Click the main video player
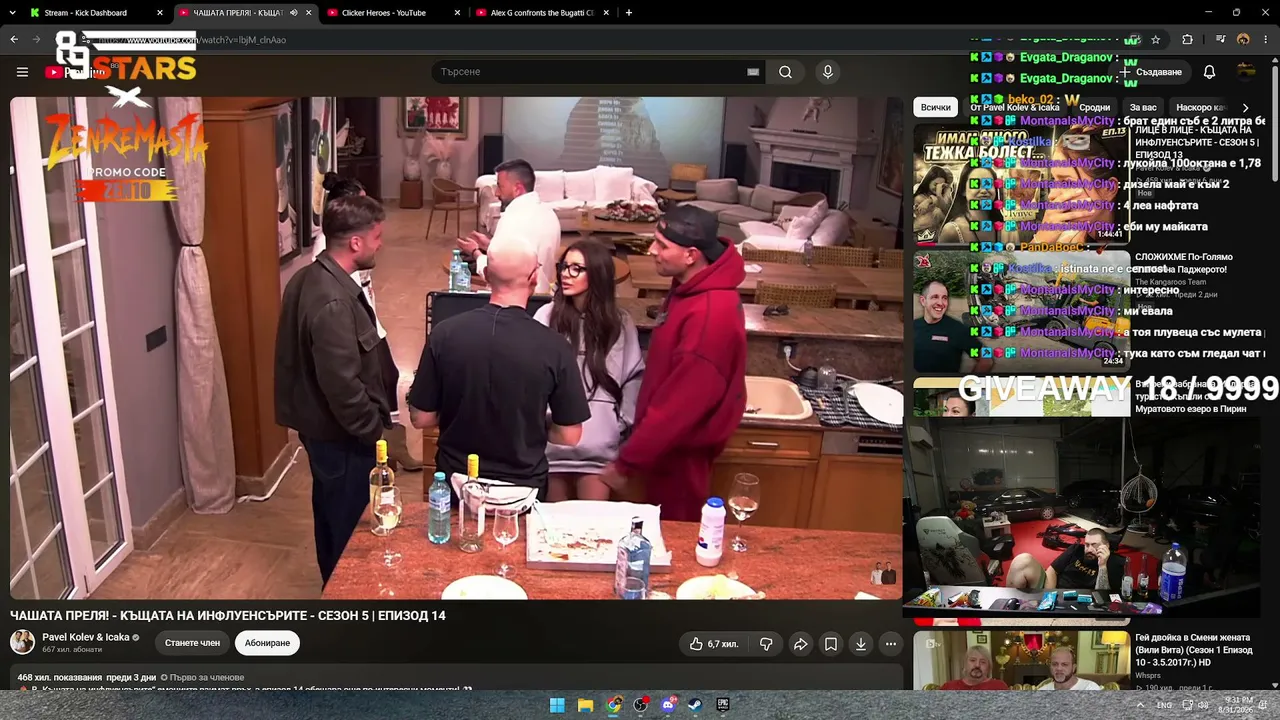Screen dimensions: 1280x720 (456, 348)
